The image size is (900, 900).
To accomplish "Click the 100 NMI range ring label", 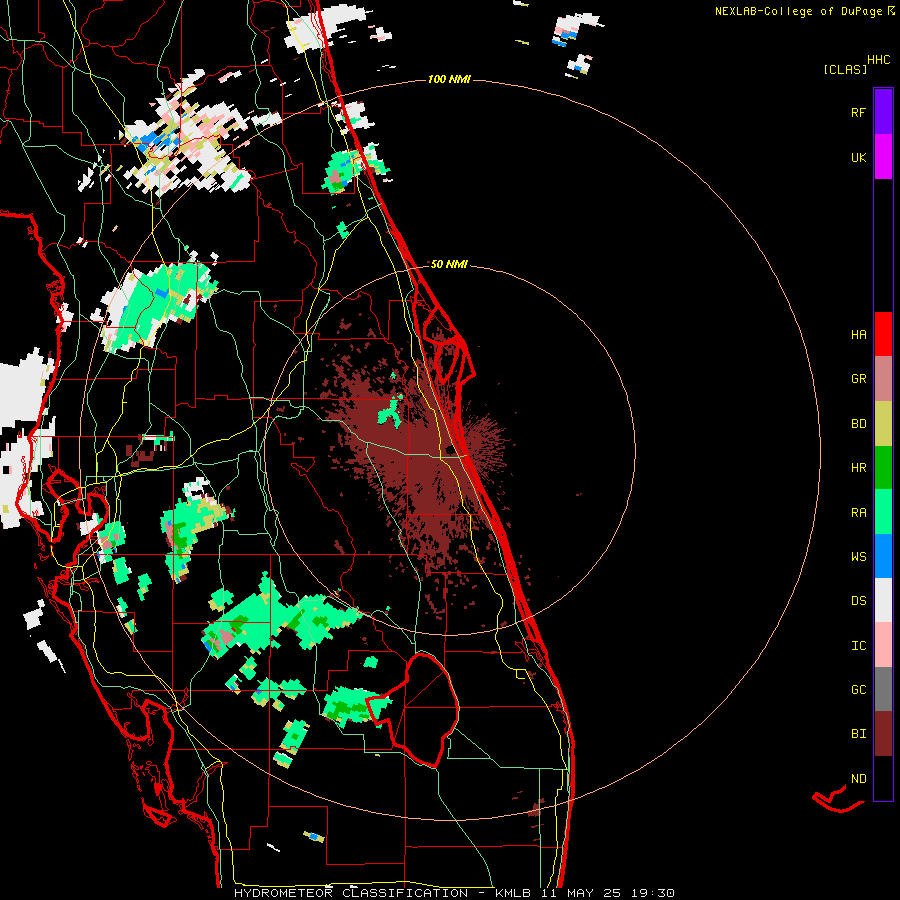I will [449, 79].
